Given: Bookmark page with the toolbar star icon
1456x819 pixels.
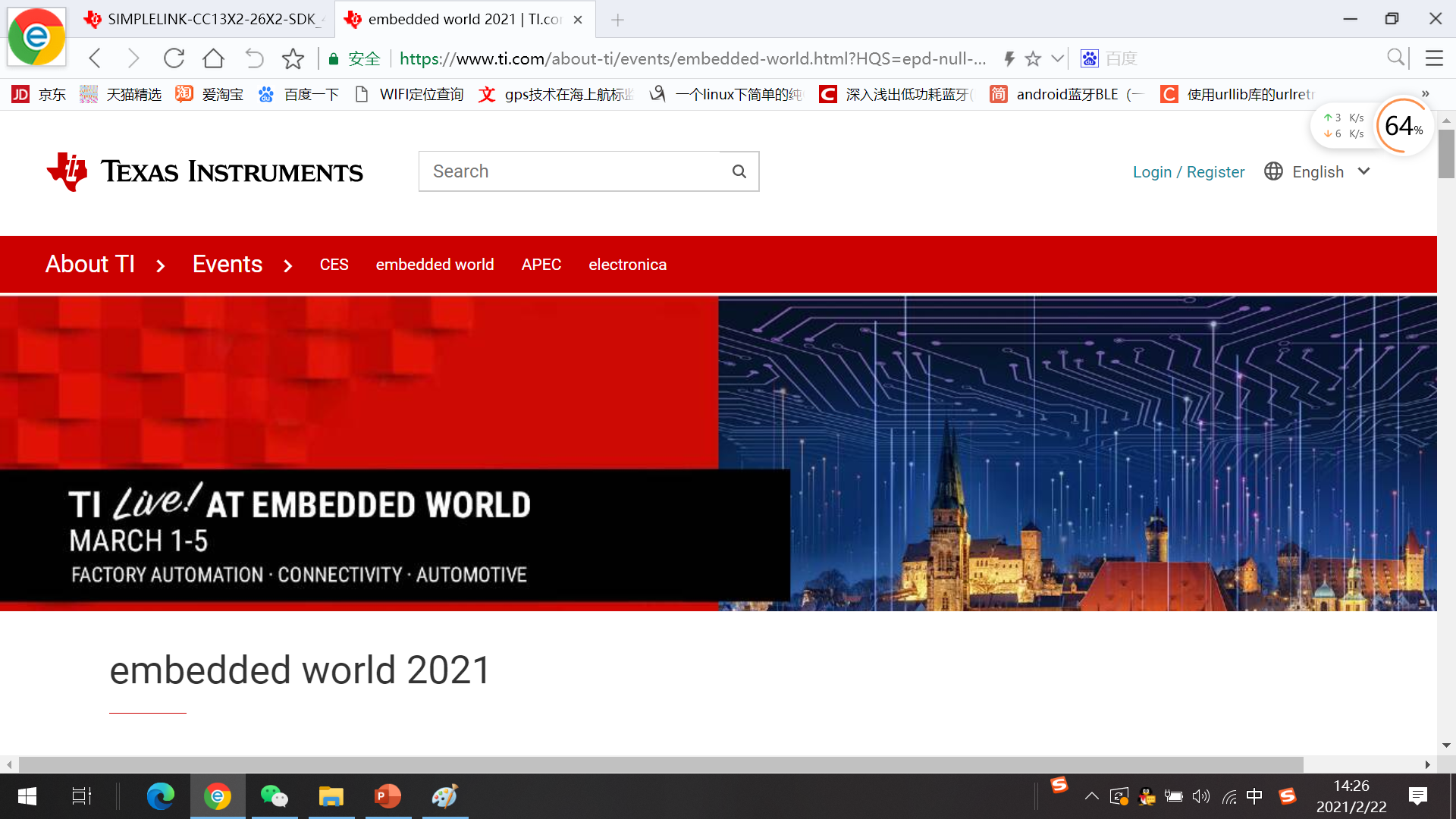Looking at the screenshot, I should pos(293,58).
